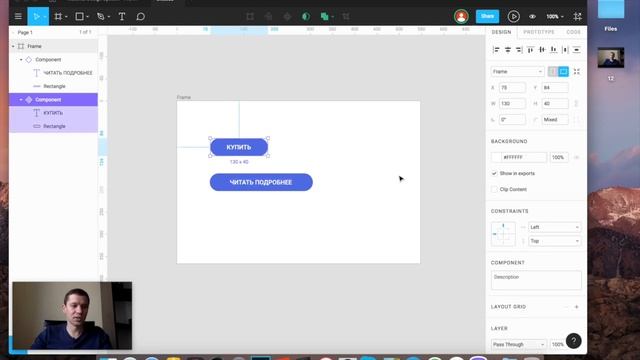
Task: Align selection to bottom edge
Action: (553, 50)
